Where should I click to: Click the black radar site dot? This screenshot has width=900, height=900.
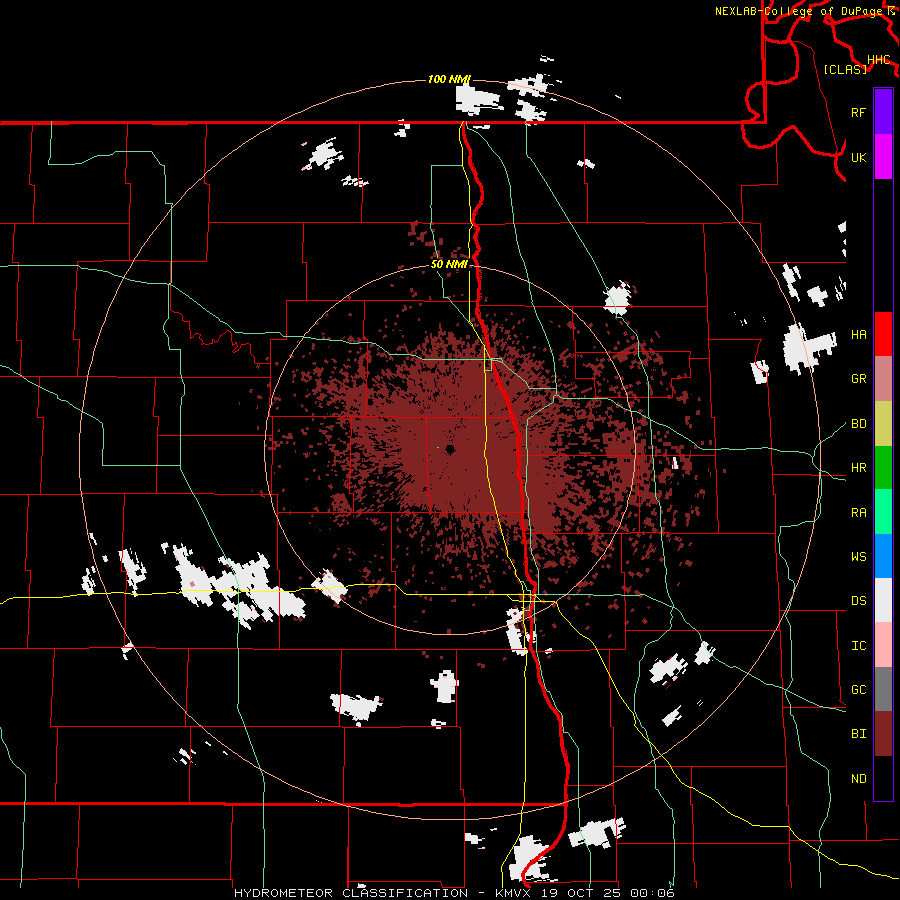pyautogui.click(x=450, y=449)
